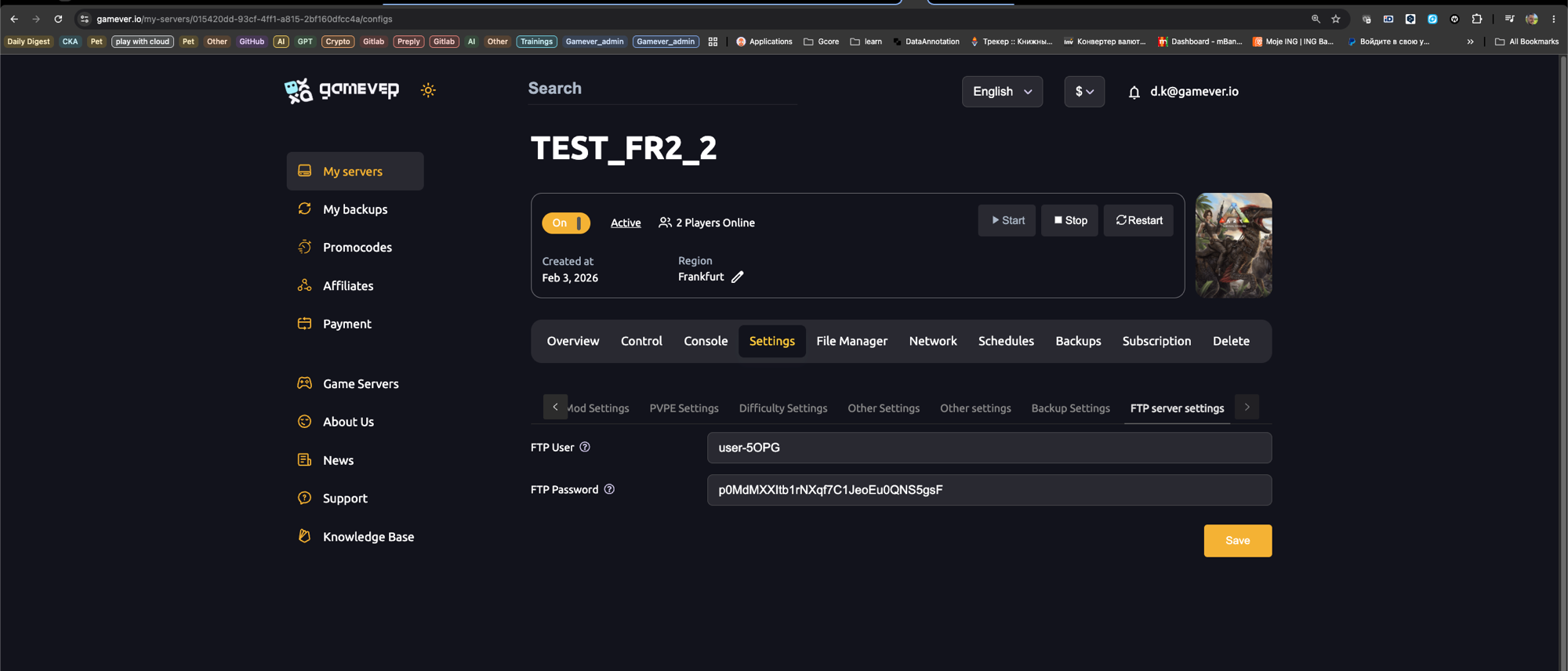The image size is (1568, 671).
Task: Toggle the server On switch
Action: point(566,223)
